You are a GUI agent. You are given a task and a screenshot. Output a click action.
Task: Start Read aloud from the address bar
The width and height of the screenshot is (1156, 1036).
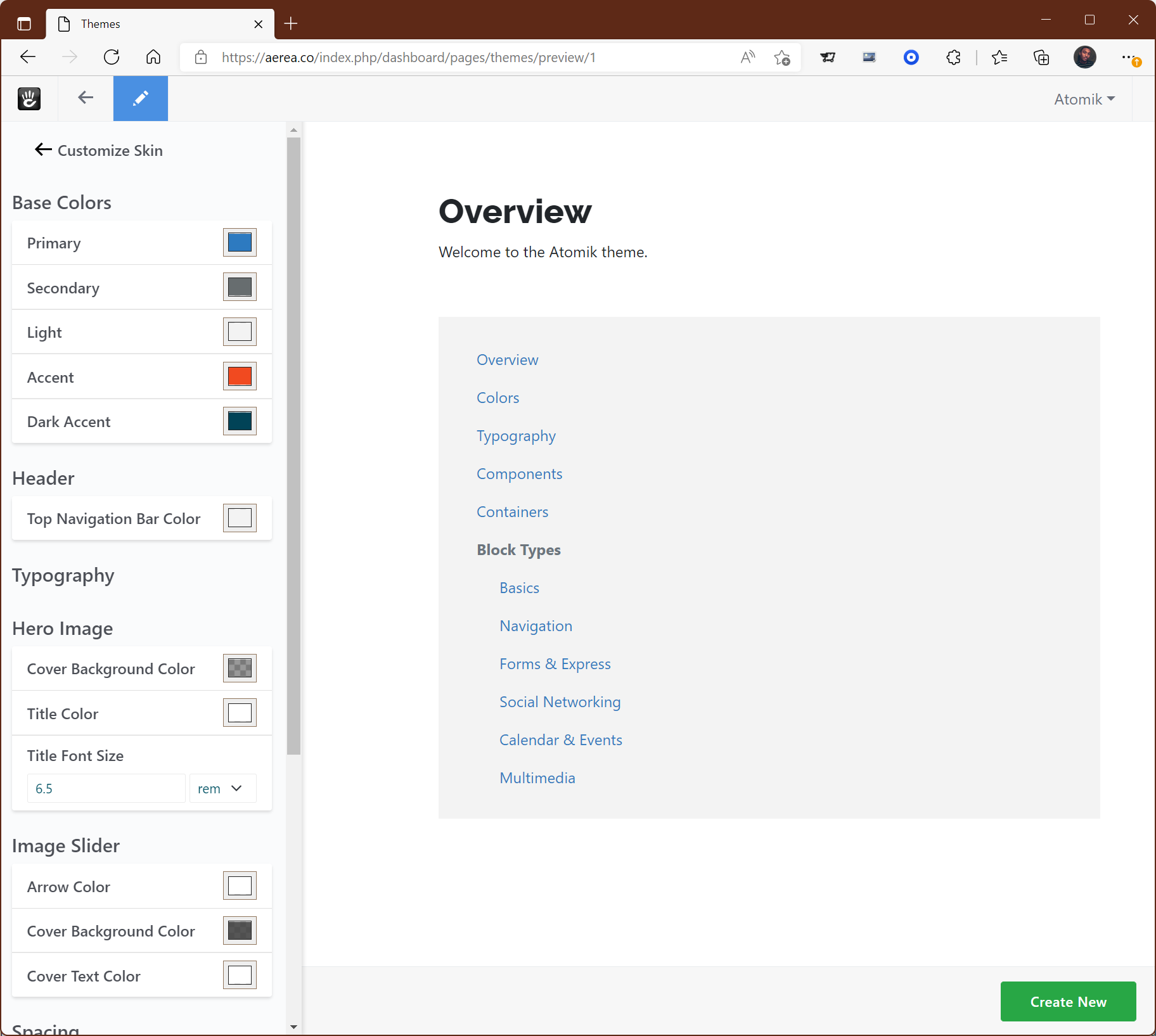coord(747,57)
